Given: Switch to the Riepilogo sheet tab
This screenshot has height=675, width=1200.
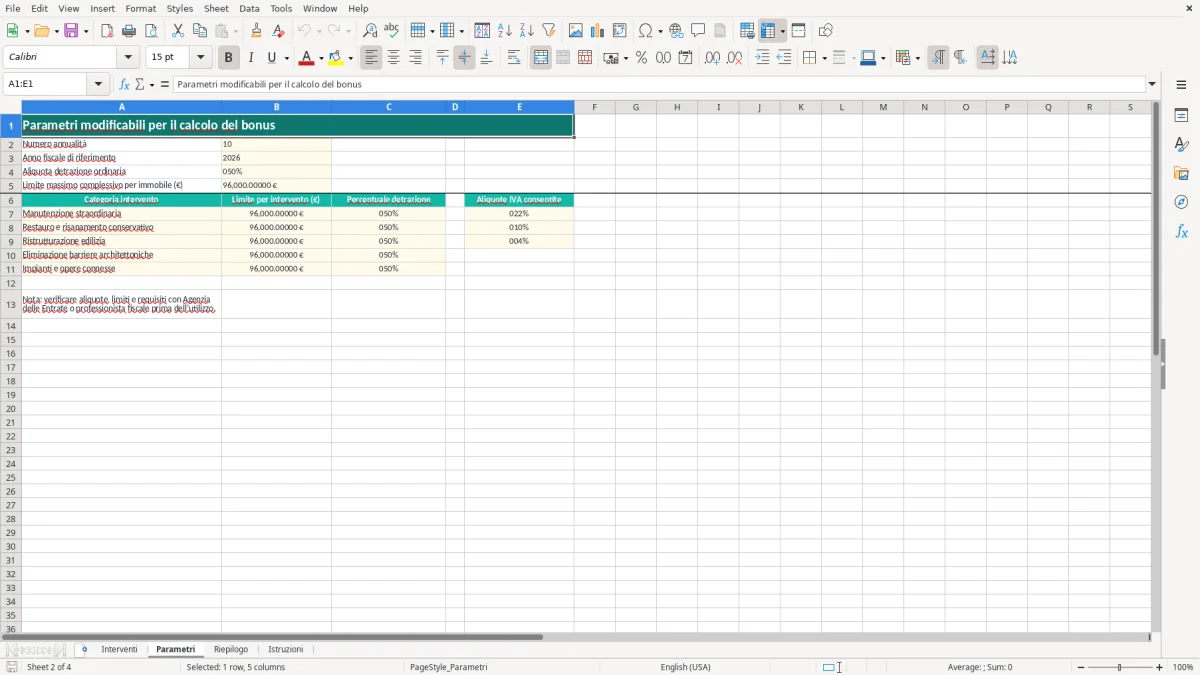Looking at the screenshot, I should click(x=231, y=650).
